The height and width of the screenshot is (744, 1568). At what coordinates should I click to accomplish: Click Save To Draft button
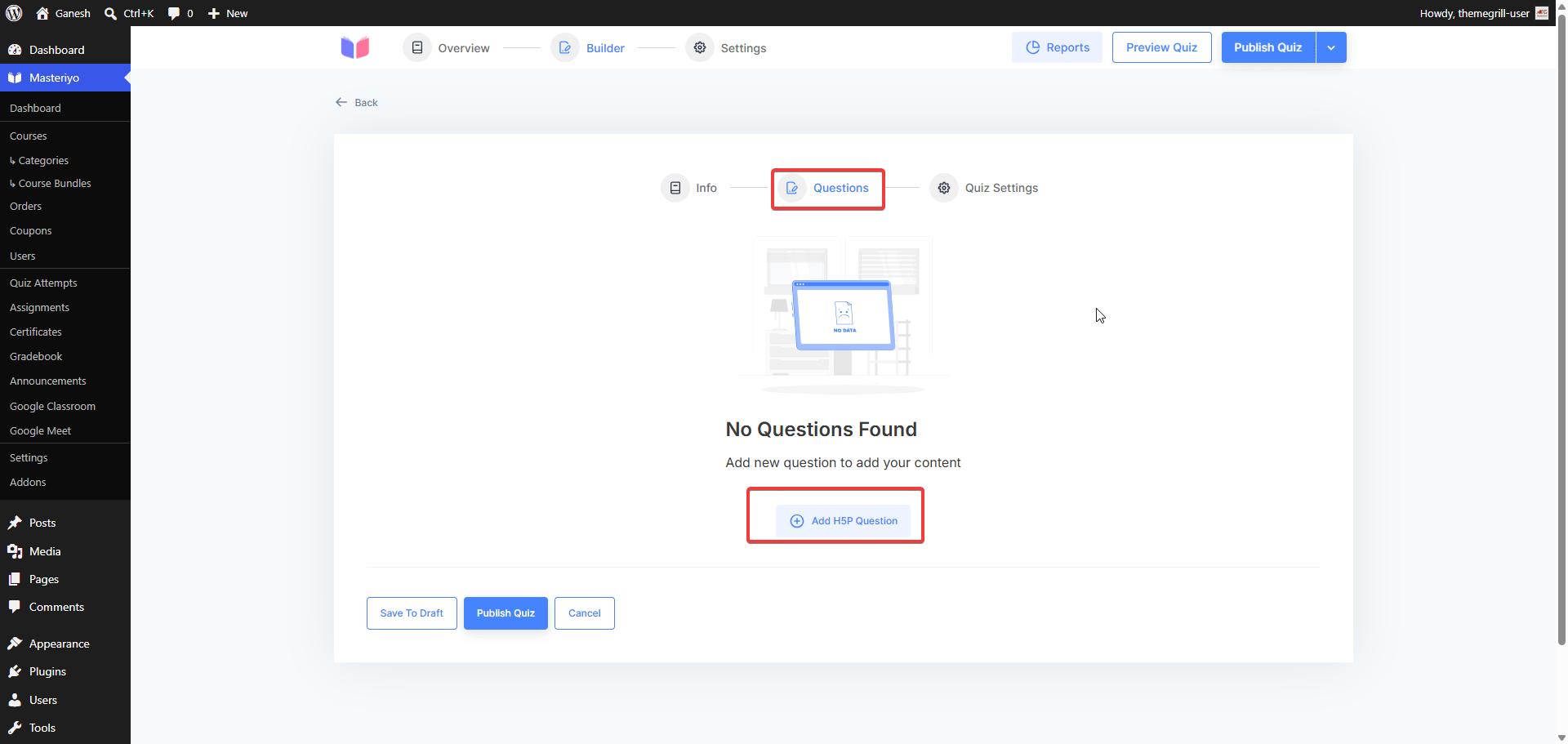point(412,613)
